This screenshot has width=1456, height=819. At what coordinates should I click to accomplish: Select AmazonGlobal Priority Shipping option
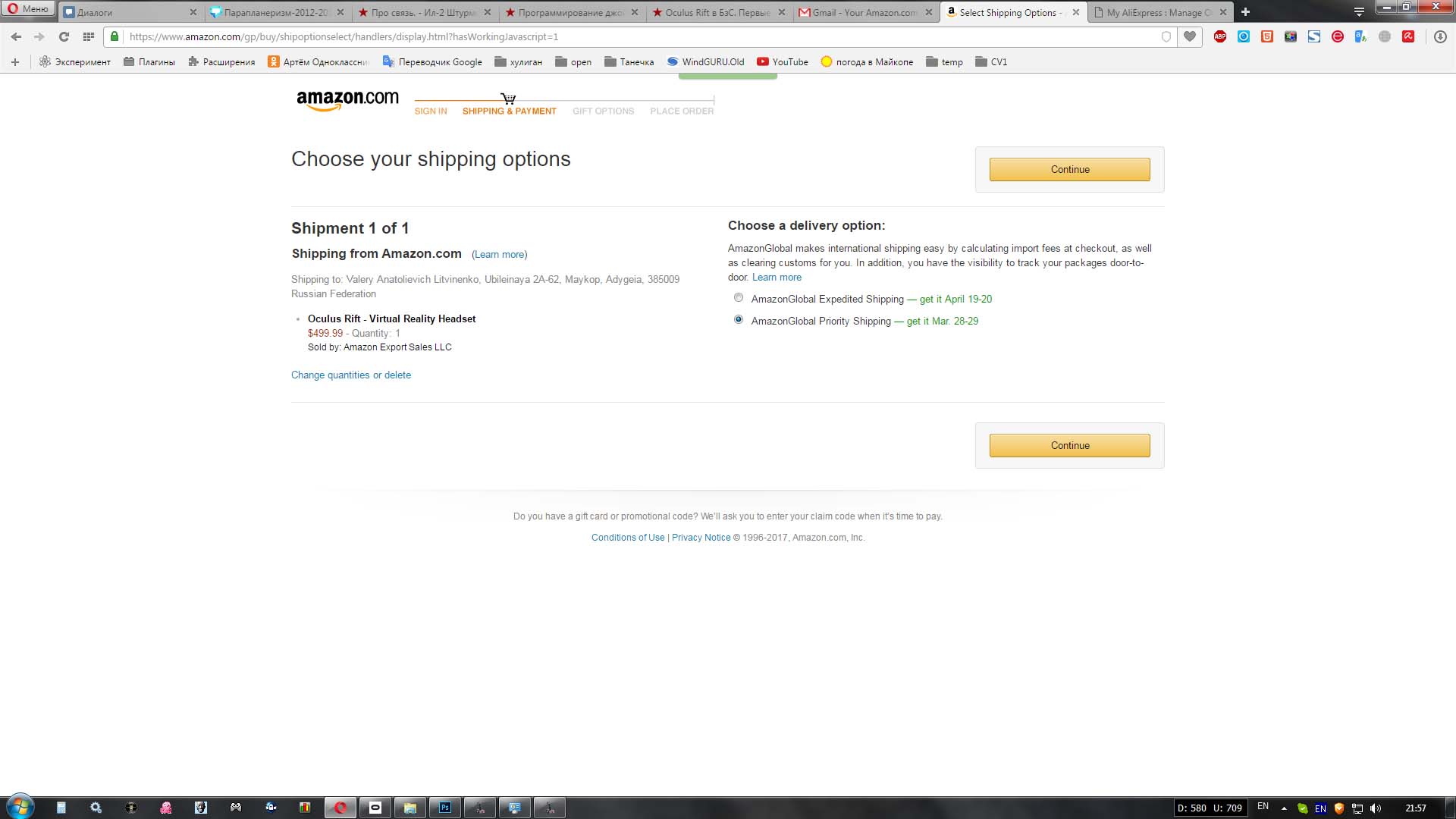pyautogui.click(x=739, y=320)
